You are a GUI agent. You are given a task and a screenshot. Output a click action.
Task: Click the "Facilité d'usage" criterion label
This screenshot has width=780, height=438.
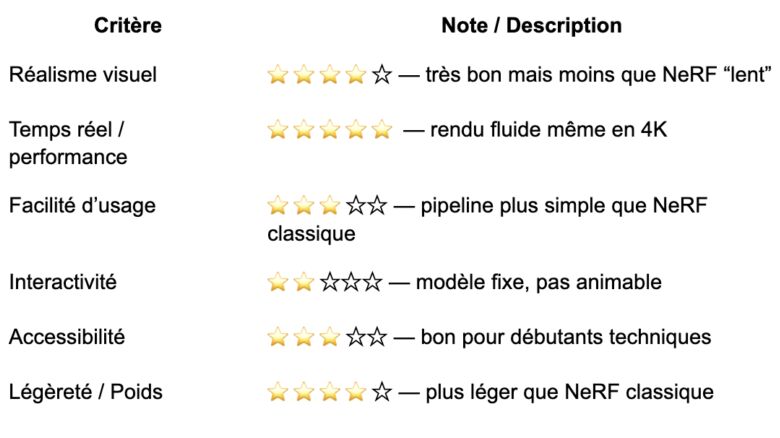click(82, 206)
